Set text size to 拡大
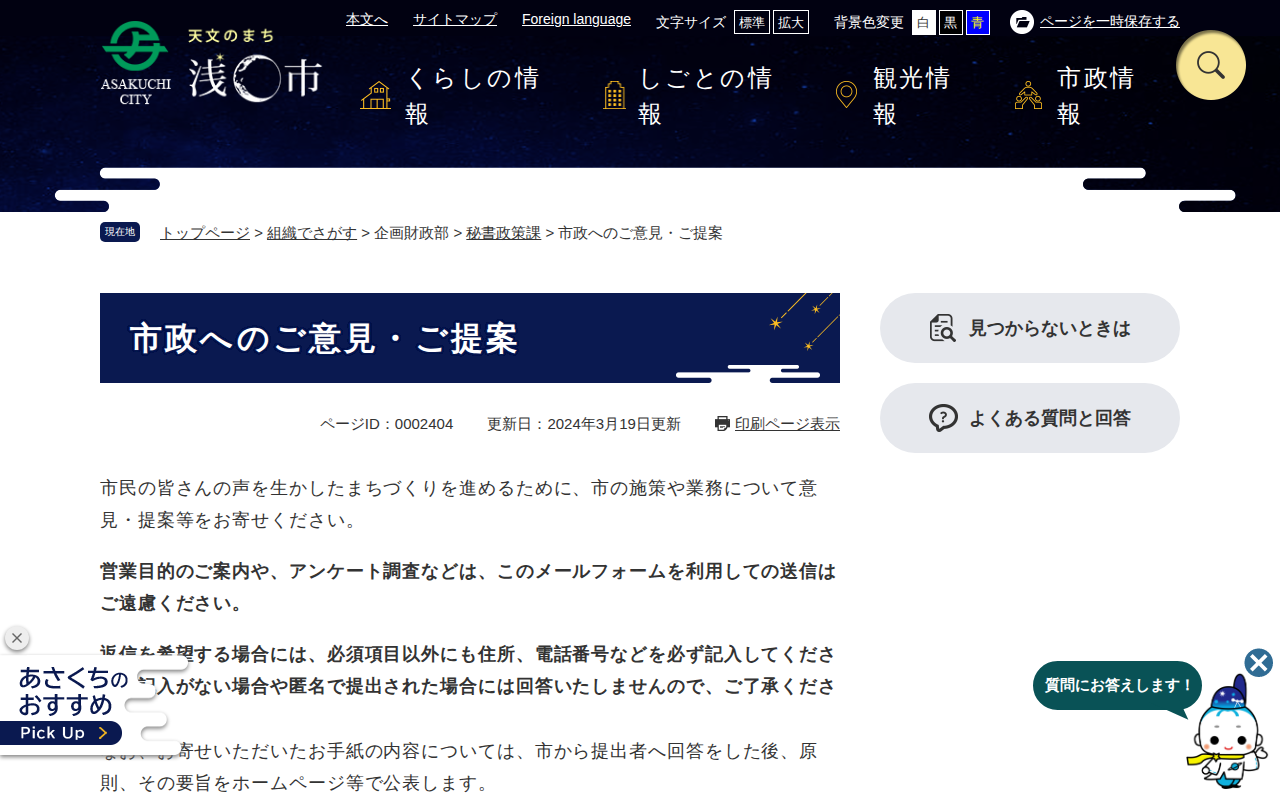 pyautogui.click(x=791, y=22)
